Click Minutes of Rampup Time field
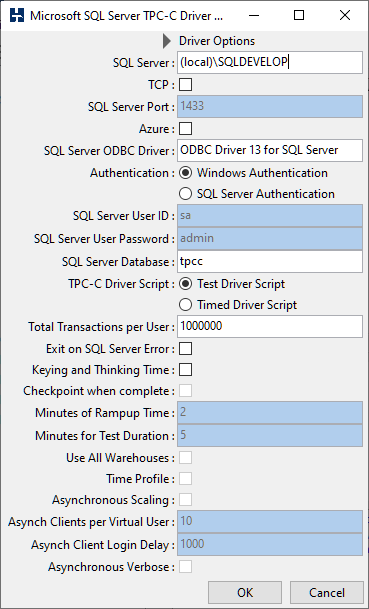The image size is (369, 609). [x=270, y=412]
